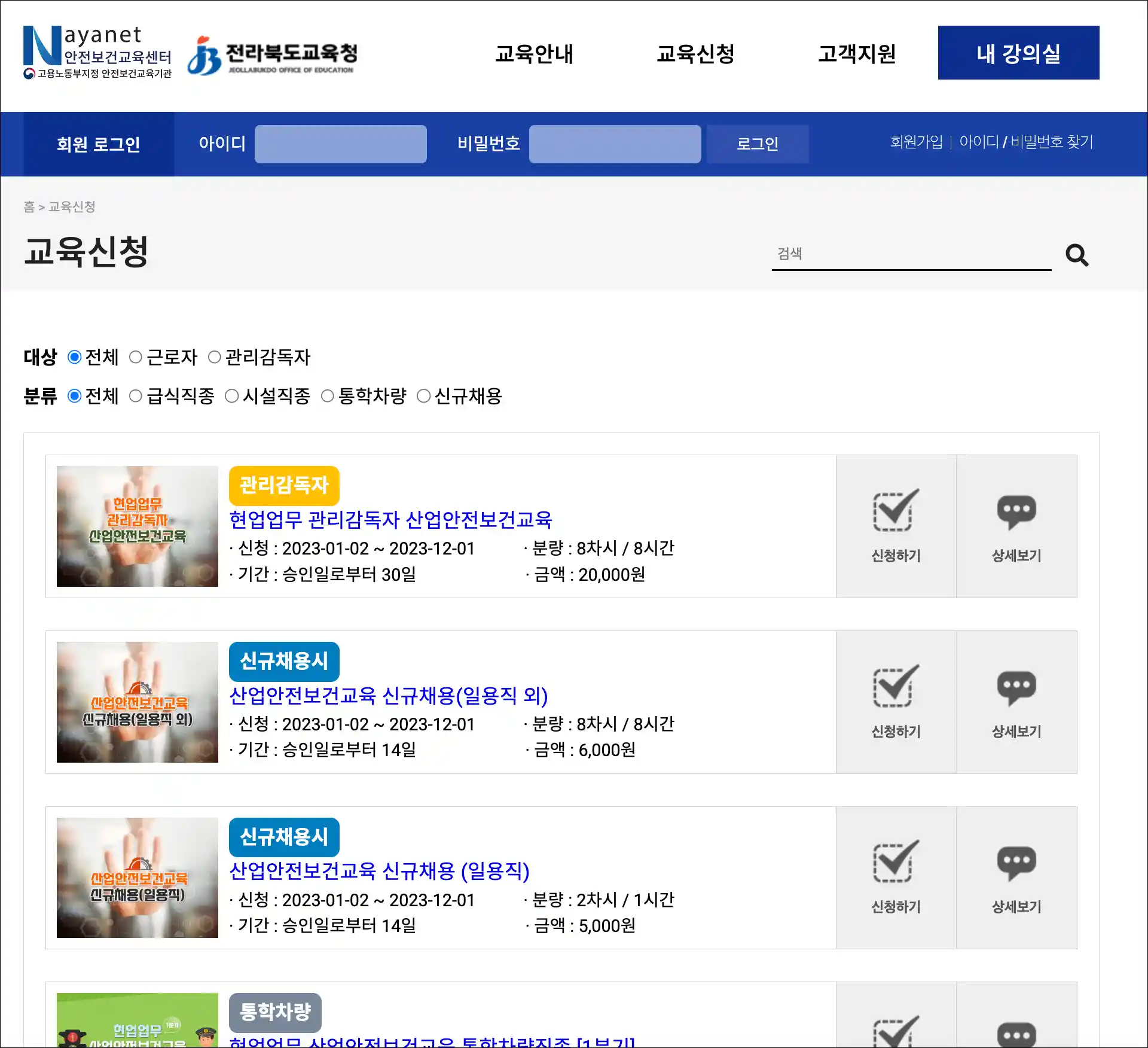
Task: Open 현업업무 관리감독자 산업안전보건교육 title link
Action: (390, 519)
